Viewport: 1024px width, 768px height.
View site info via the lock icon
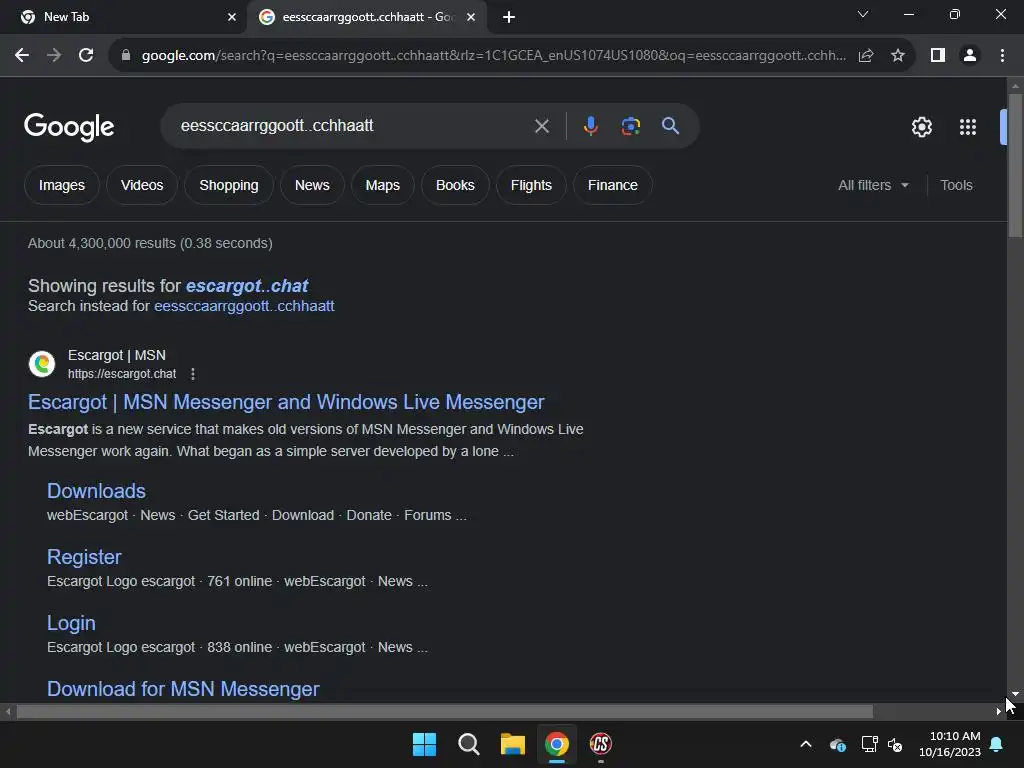126,56
